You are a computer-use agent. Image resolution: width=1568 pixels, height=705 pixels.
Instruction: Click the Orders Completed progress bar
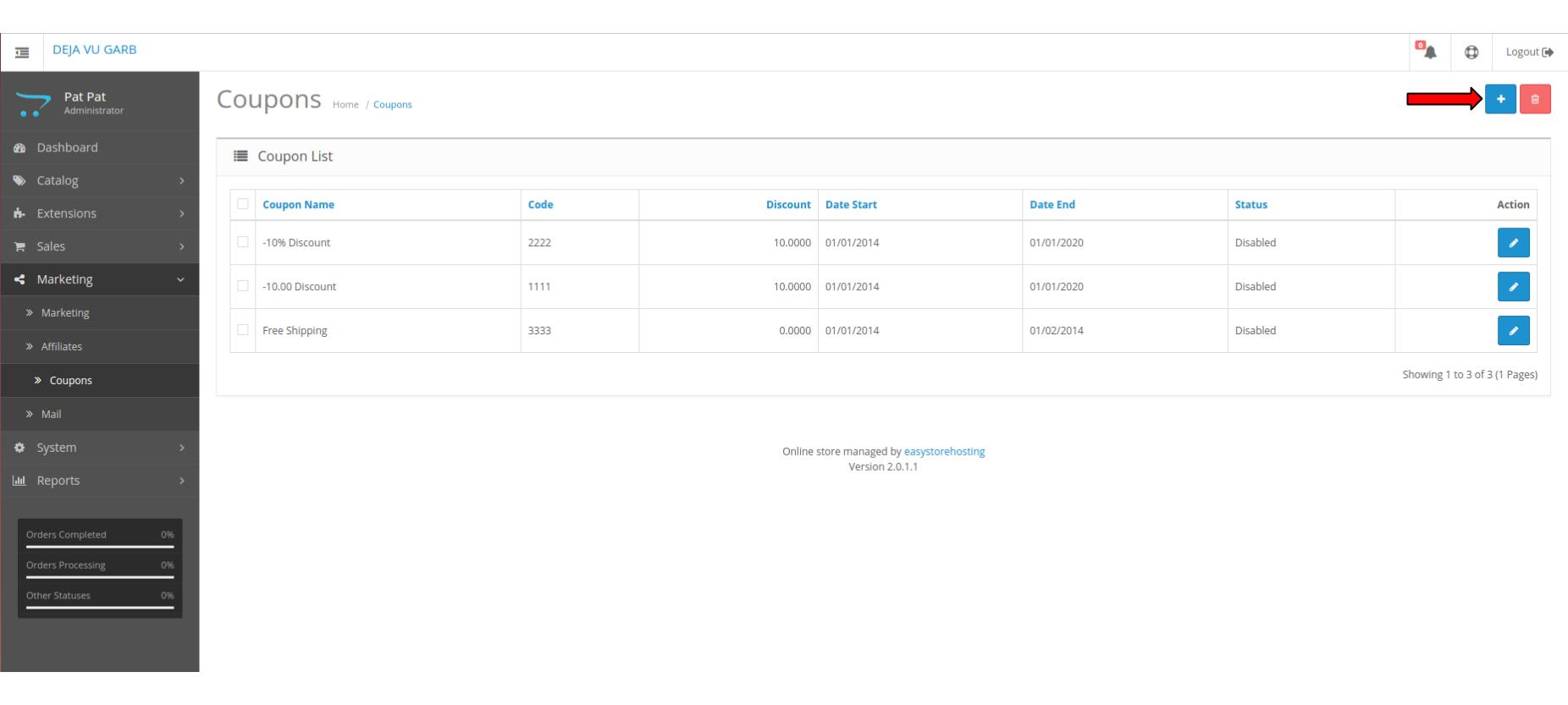[x=100, y=547]
